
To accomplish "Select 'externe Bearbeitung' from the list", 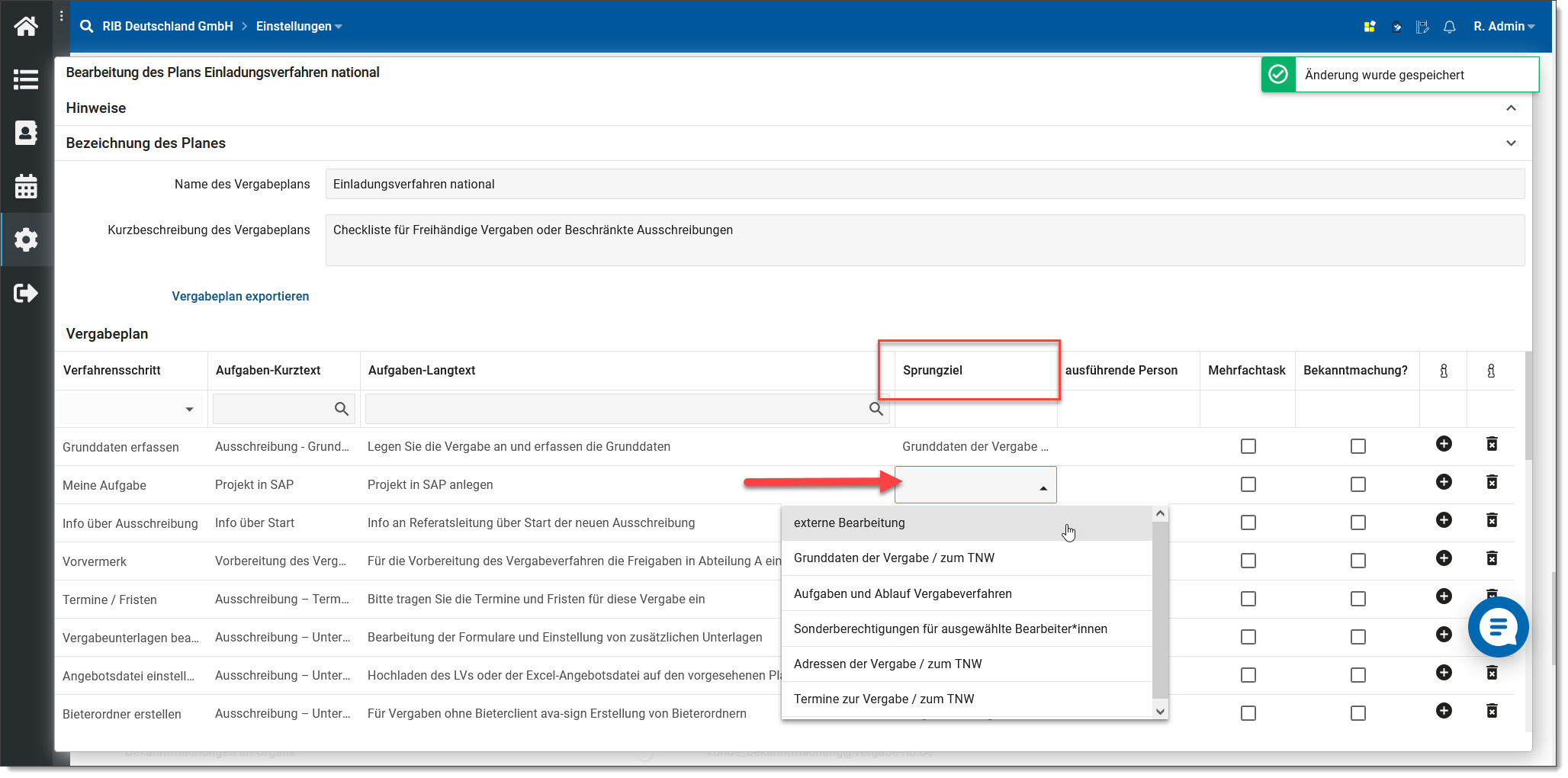I will (850, 523).
